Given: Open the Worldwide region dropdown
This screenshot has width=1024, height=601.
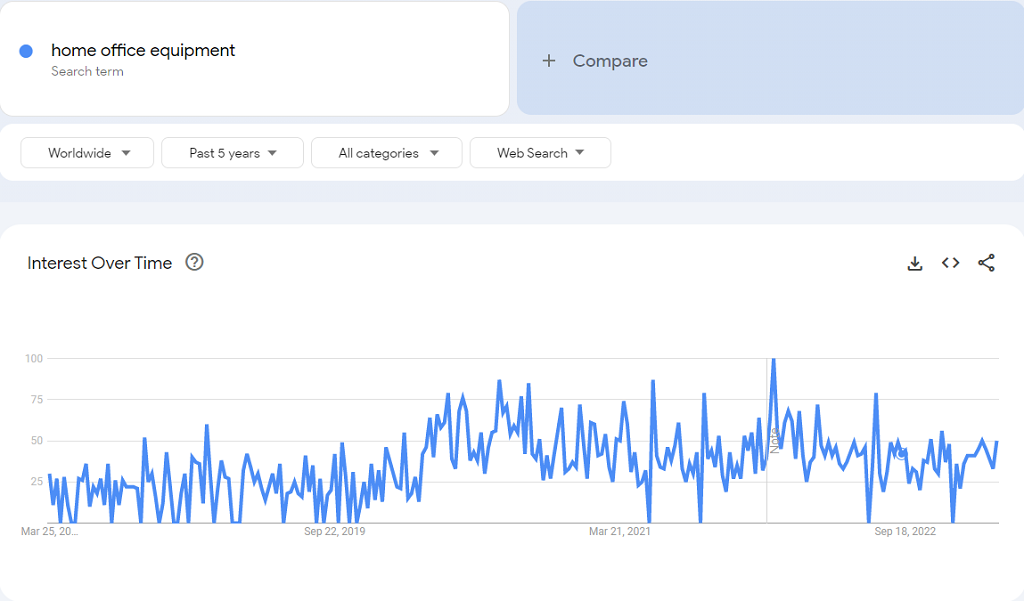Looking at the screenshot, I should 87,153.
